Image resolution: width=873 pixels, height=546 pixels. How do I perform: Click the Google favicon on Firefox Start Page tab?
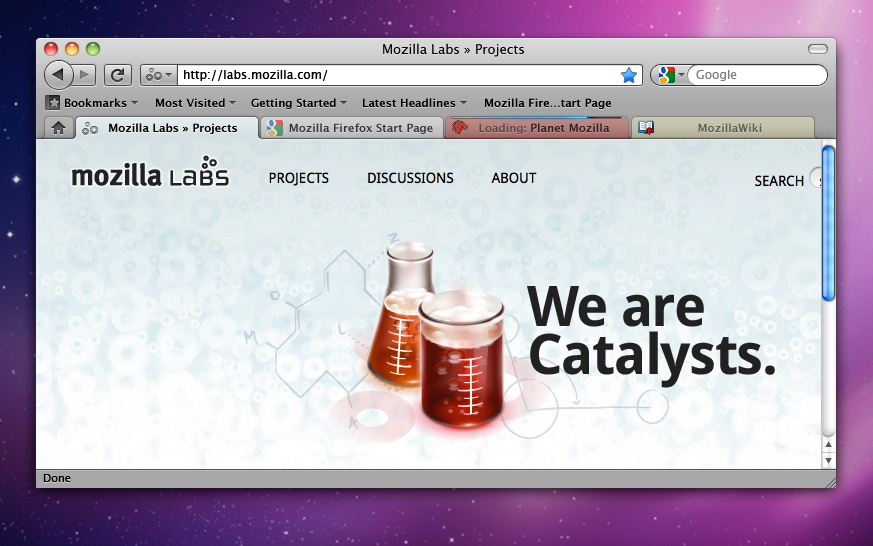click(274, 128)
